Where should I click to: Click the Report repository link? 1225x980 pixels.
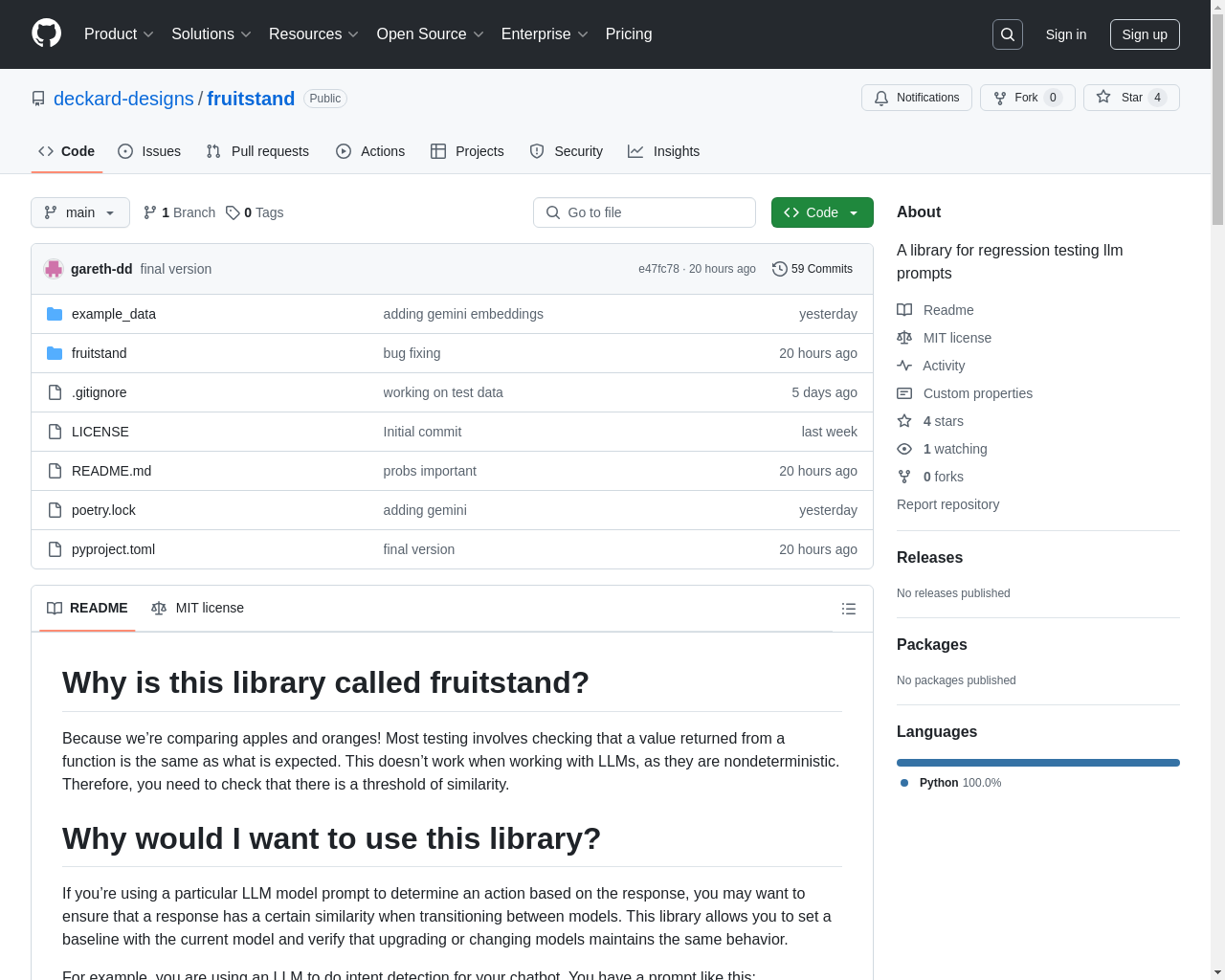tap(947, 504)
